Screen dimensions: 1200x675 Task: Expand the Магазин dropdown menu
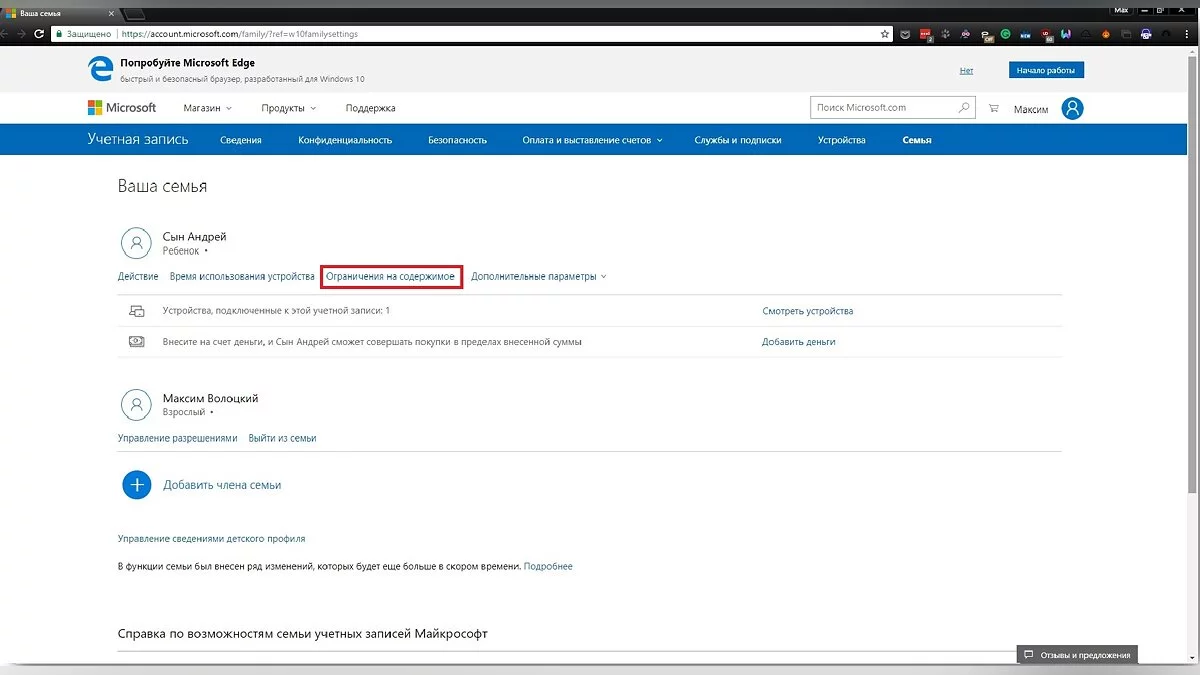(207, 108)
